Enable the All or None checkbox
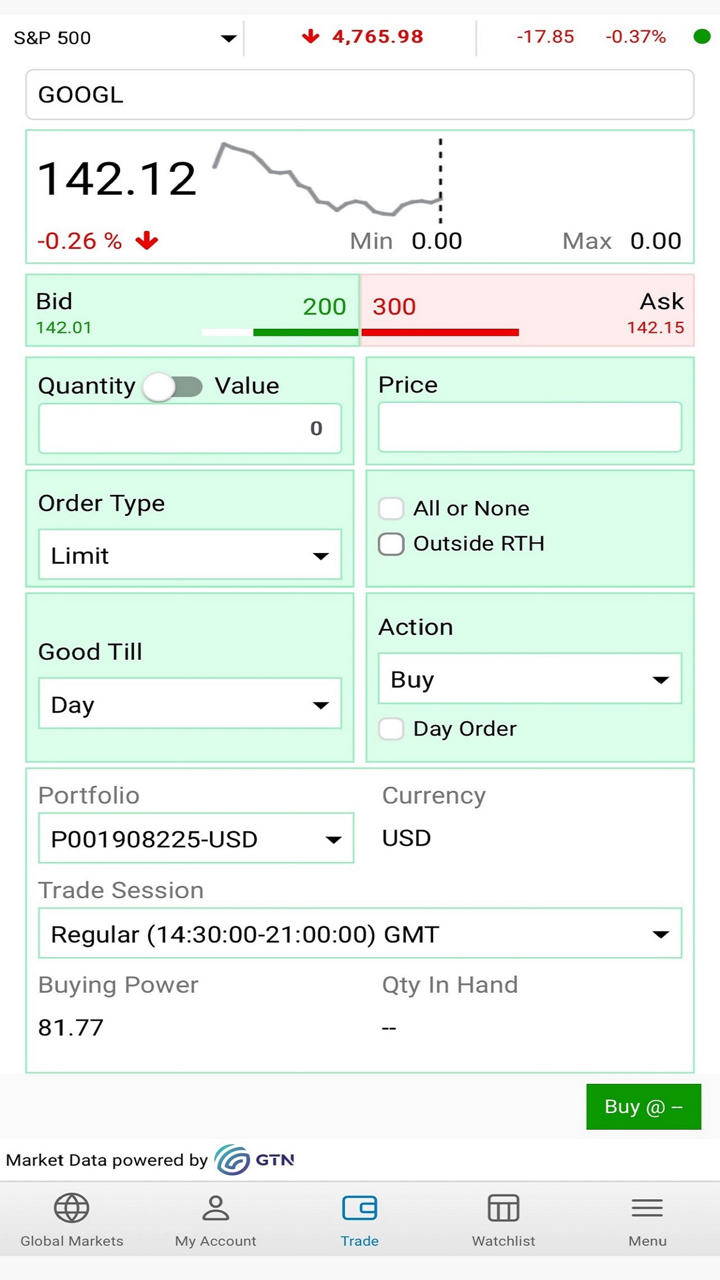This screenshot has width=720, height=1280. [x=391, y=508]
